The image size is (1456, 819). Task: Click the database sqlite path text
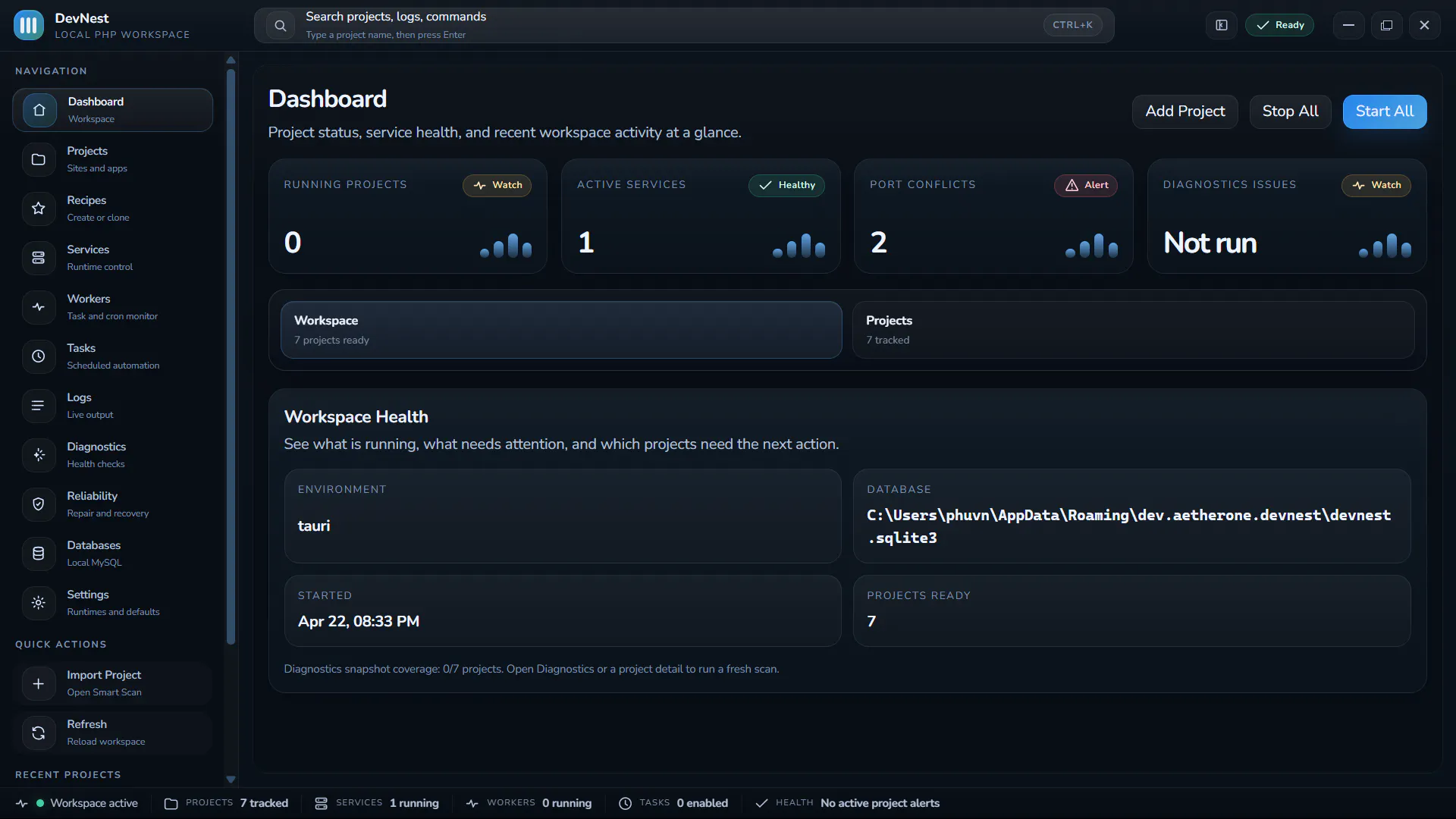click(1128, 526)
